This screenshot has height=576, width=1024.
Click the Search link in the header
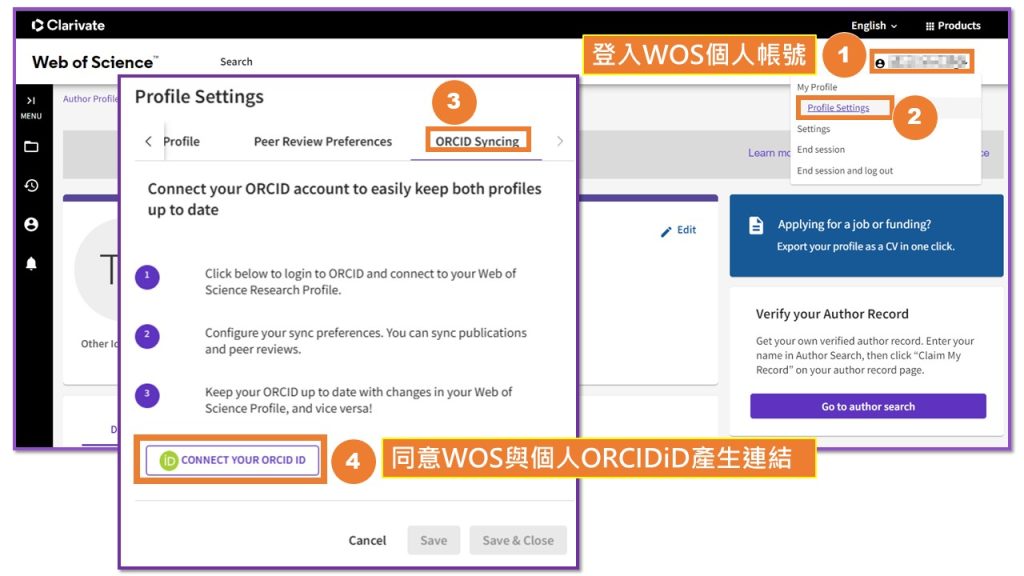click(236, 61)
